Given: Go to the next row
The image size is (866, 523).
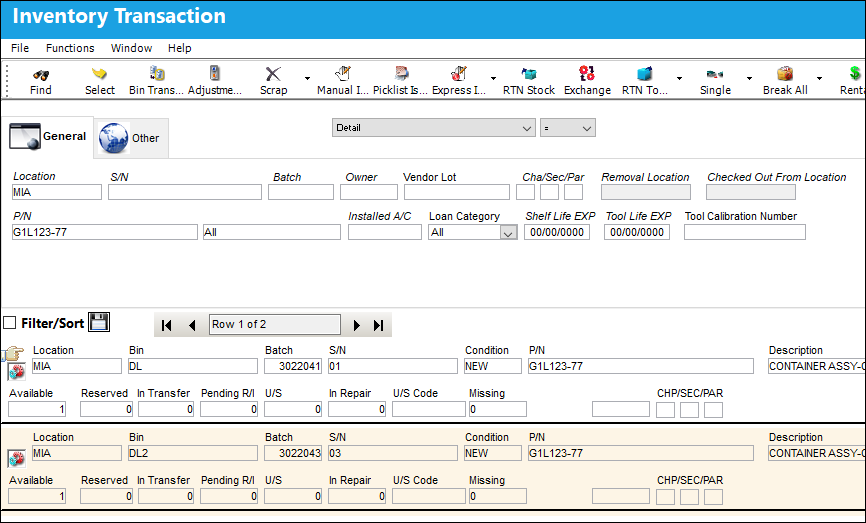Looking at the screenshot, I should click(356, 325).
